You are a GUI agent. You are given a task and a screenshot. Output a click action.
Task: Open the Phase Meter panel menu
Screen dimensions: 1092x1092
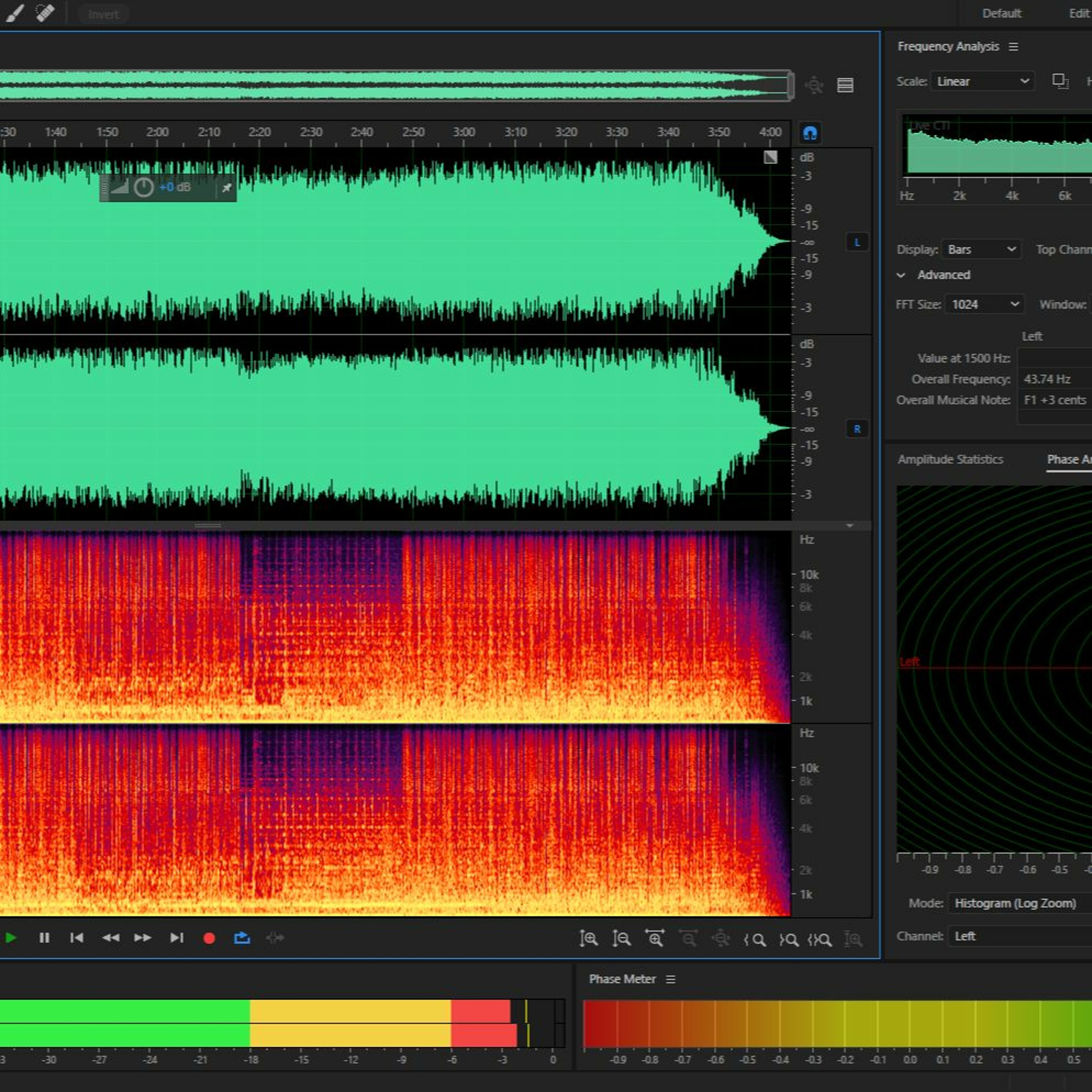point(670,979)
